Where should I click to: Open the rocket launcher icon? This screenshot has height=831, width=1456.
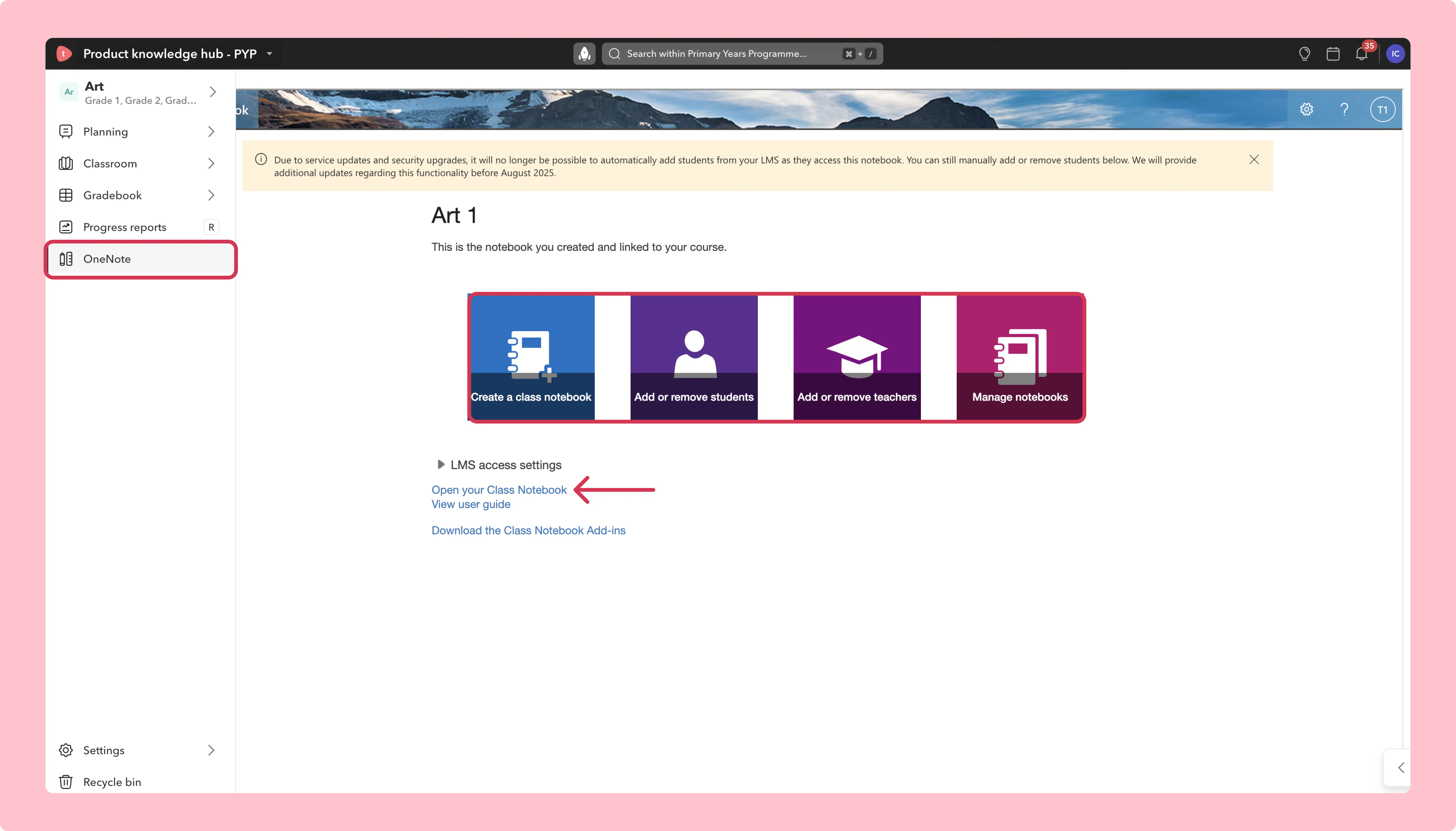click(x=584, y=54)
